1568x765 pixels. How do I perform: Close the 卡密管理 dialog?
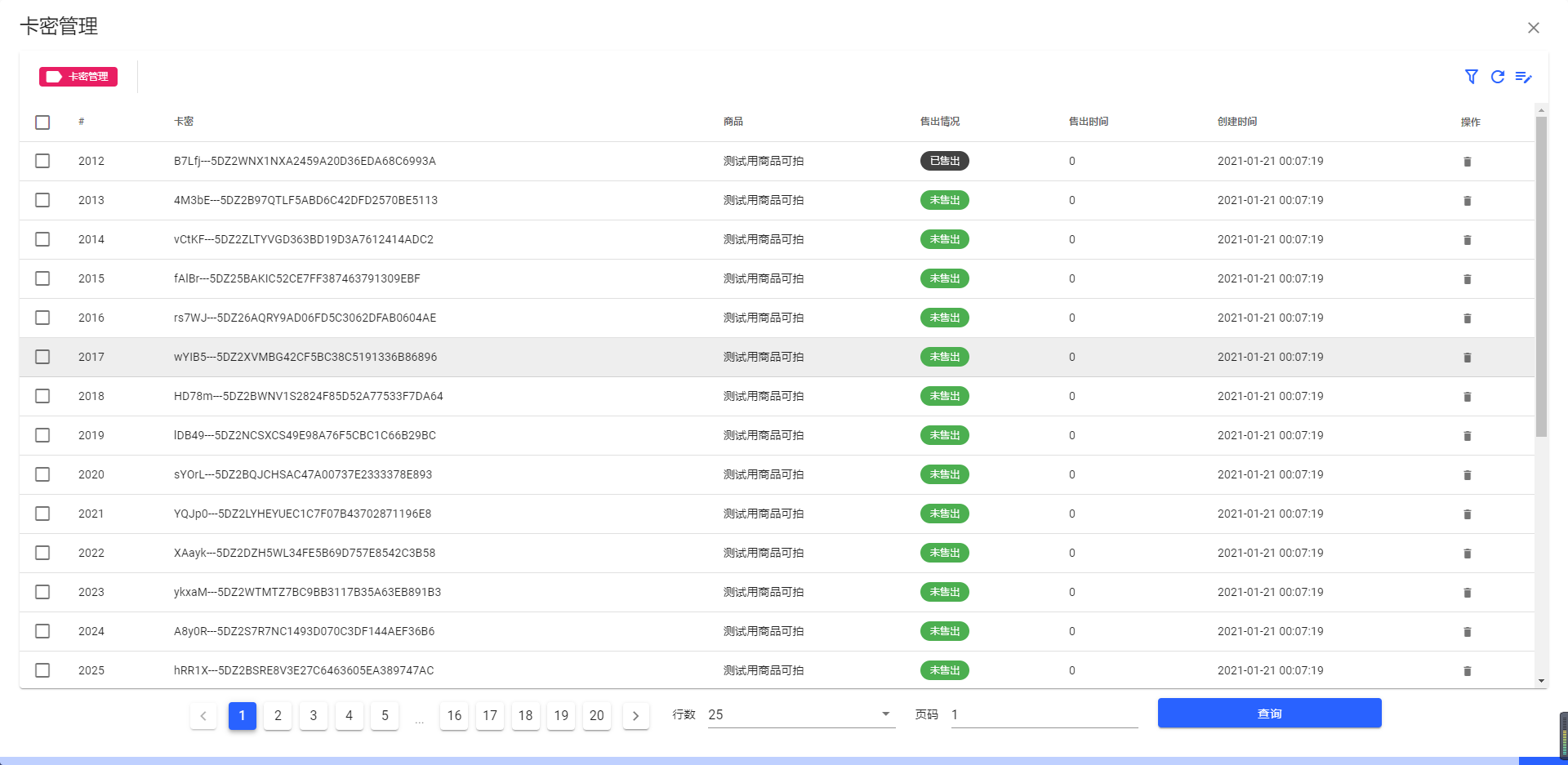pos(1534,28)
